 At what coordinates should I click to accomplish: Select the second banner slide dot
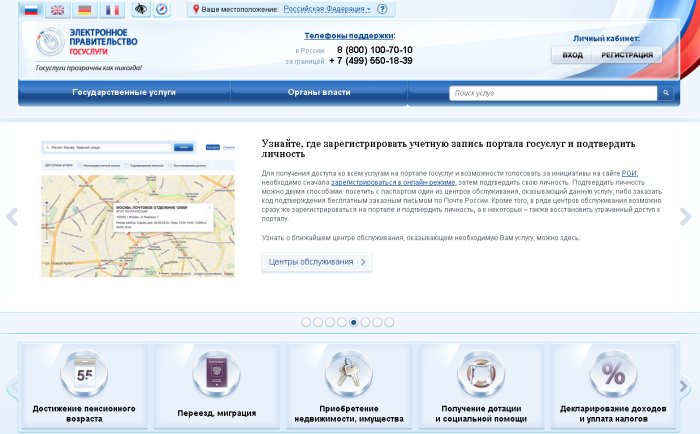(x=318, y=322)
